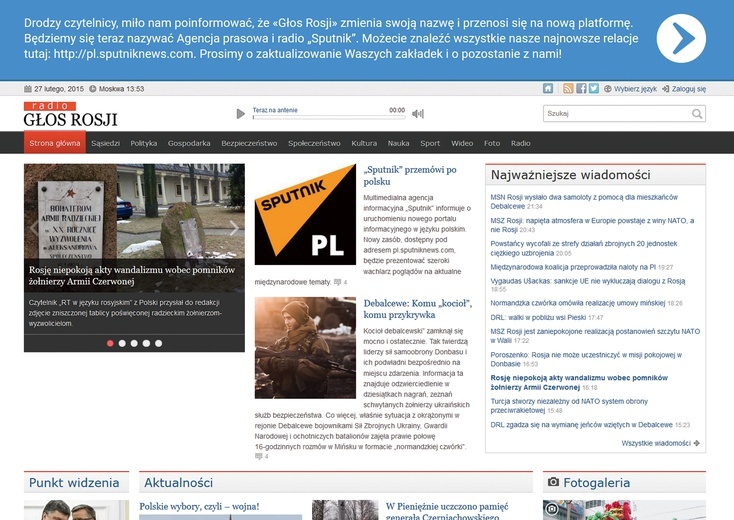Click the radio Głos Rosji logo
This screenshot has width=734, height=520.
(70, 114)
